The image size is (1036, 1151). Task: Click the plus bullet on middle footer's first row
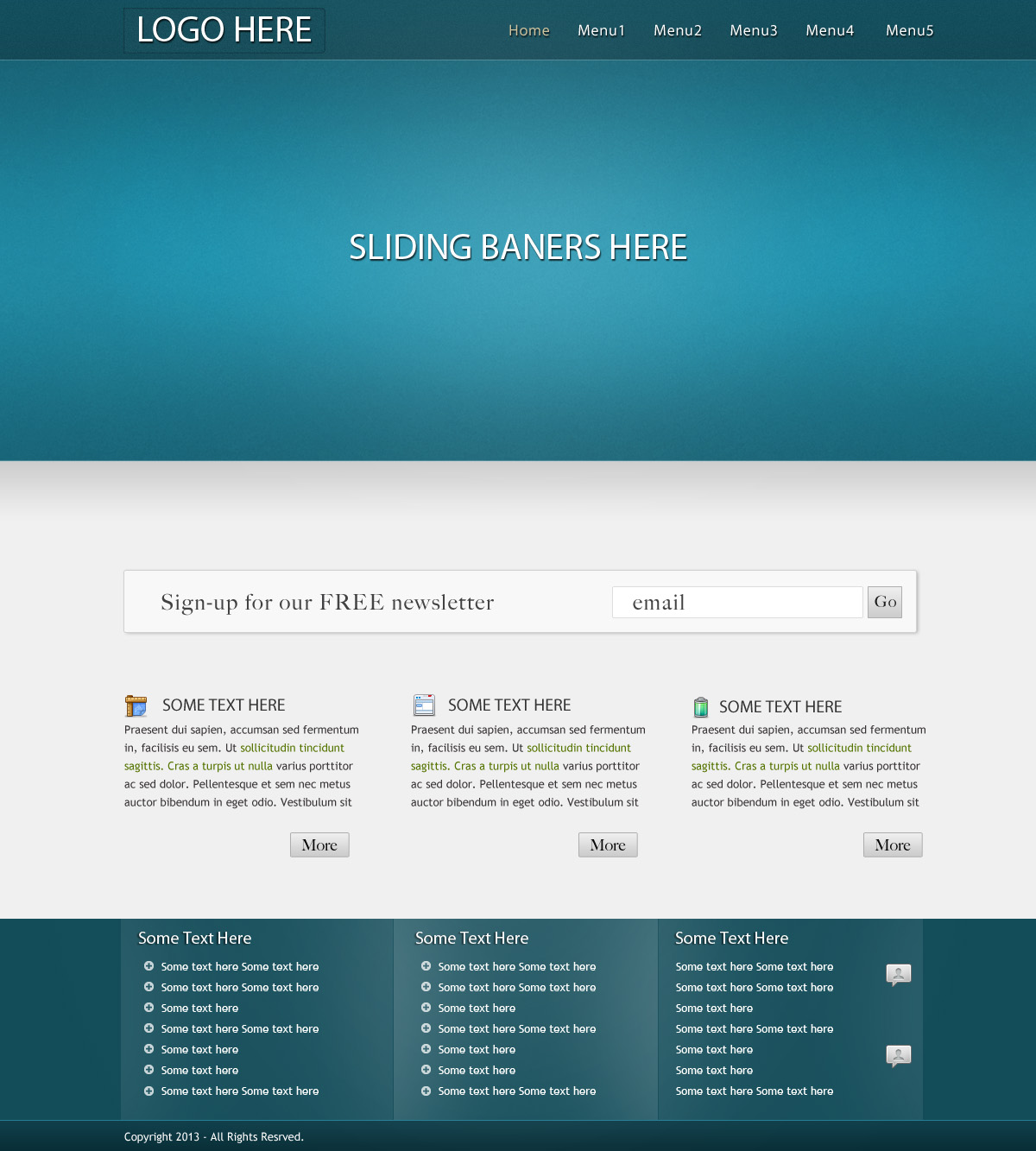426,966
